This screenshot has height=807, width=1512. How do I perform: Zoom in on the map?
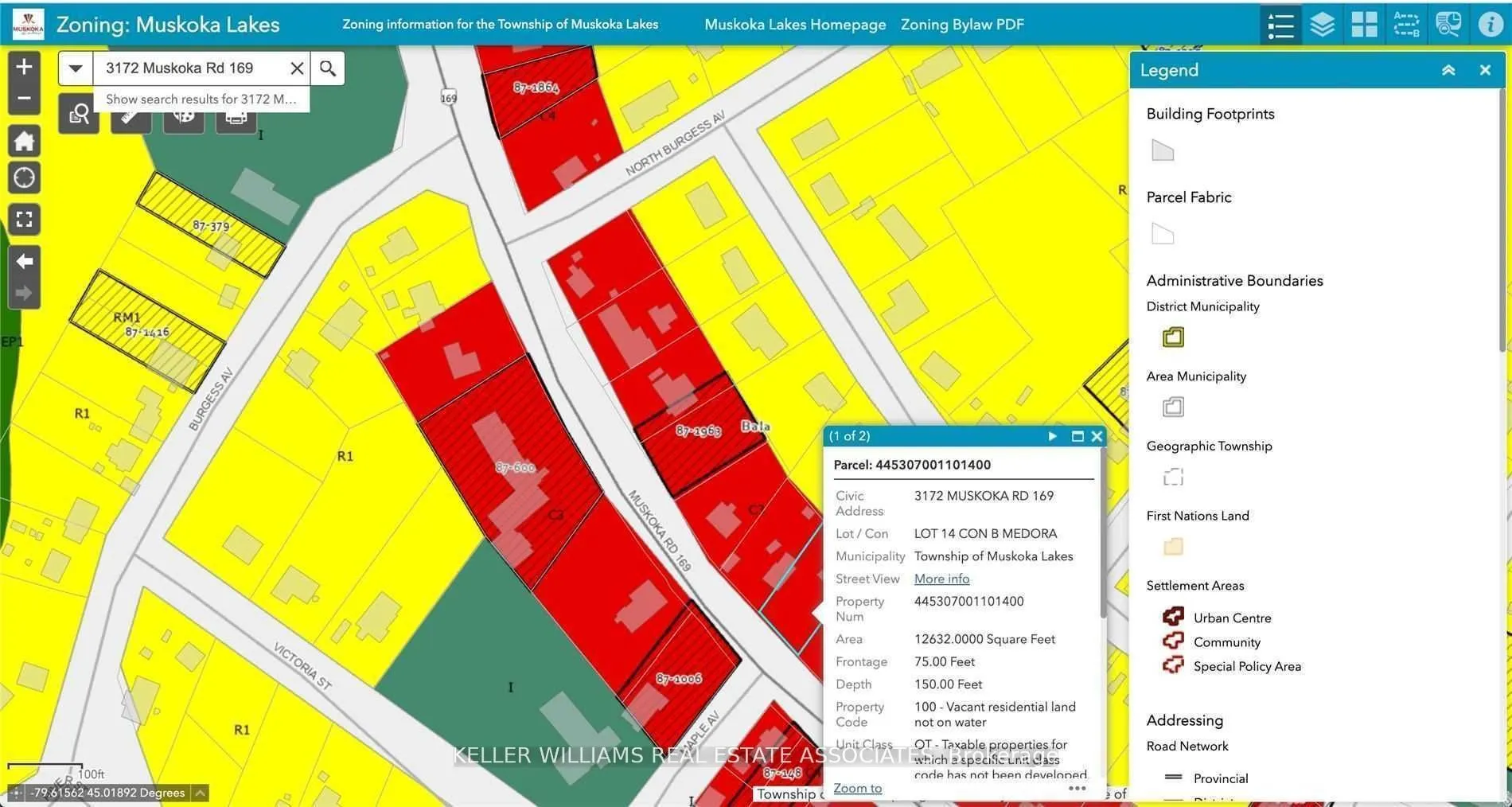click(x=24, y=67)
